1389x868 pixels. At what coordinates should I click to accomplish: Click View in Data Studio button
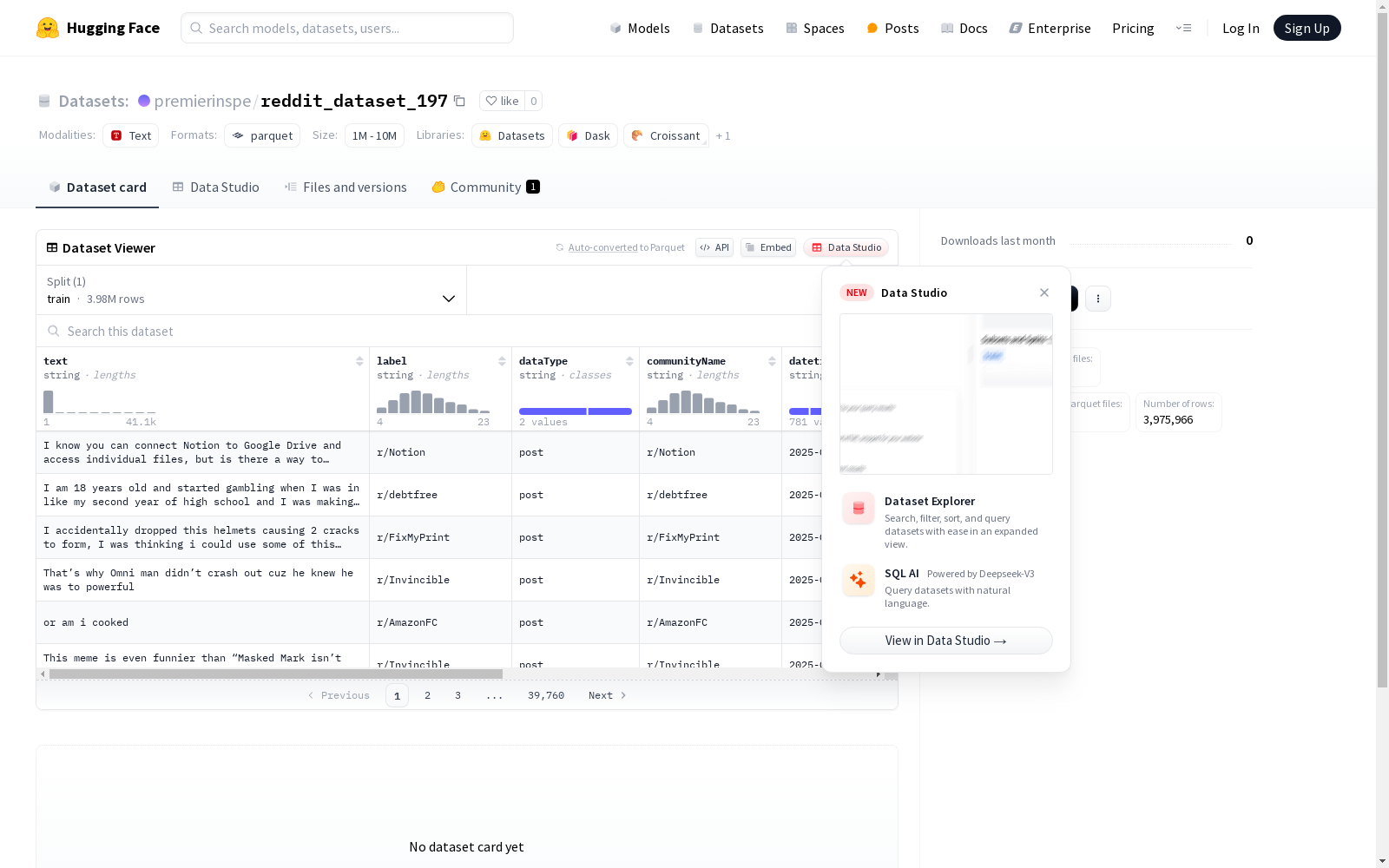[x=945, y=641]
